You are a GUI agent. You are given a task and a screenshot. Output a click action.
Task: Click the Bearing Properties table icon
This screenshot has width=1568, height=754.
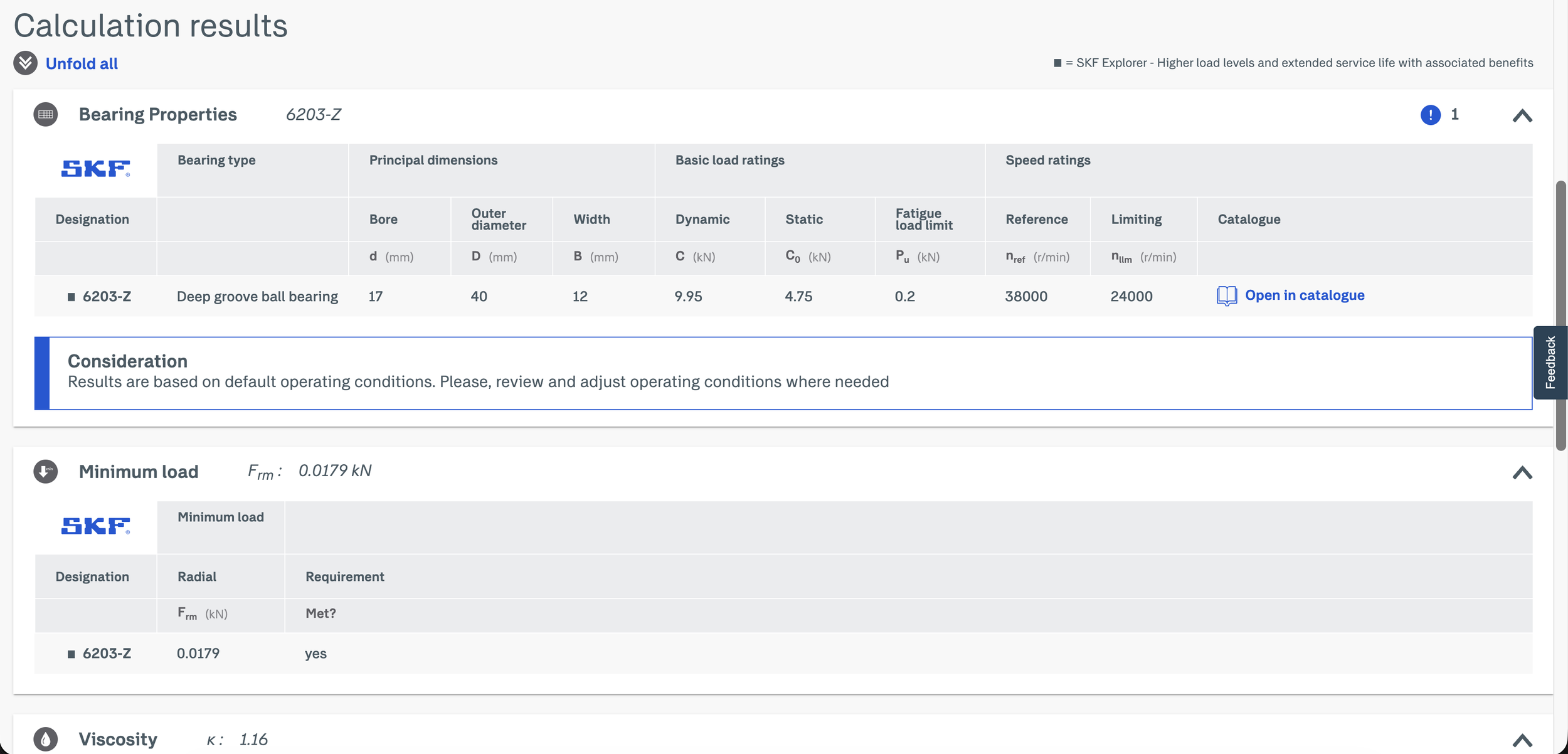[45, 114]
